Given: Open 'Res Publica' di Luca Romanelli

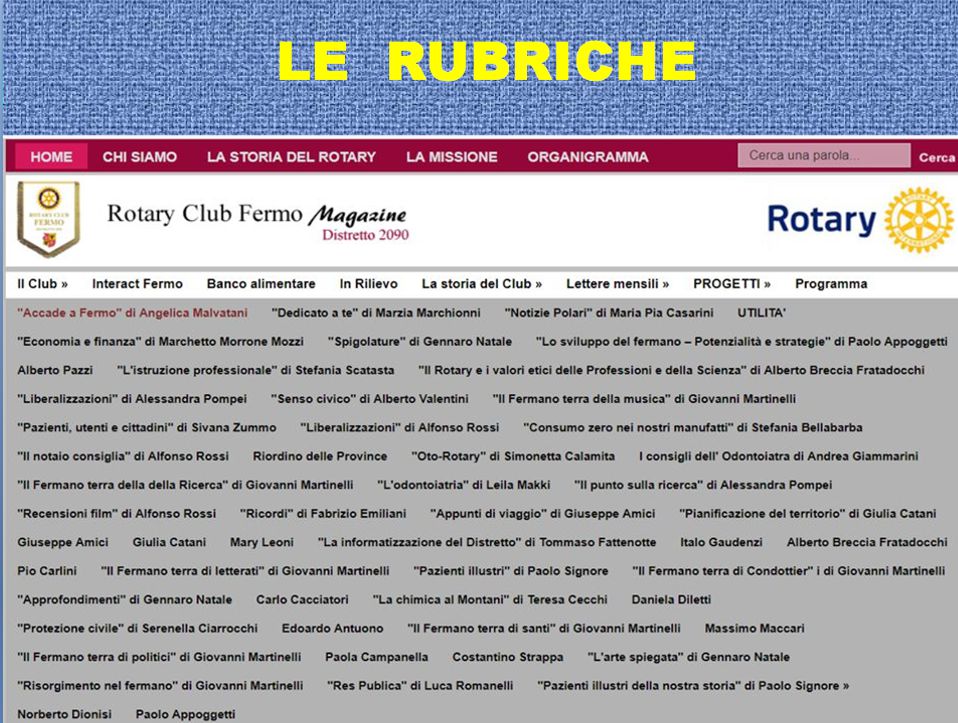Looking at the screenshot, I should click(x=420, y=686).
